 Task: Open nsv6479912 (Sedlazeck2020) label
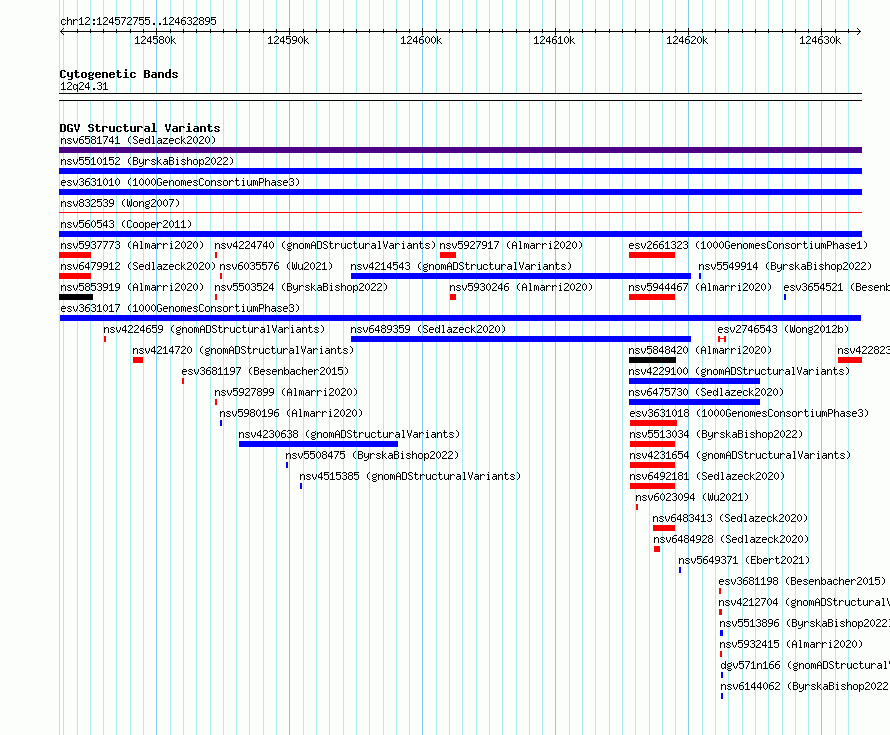(x=138, y=266)
